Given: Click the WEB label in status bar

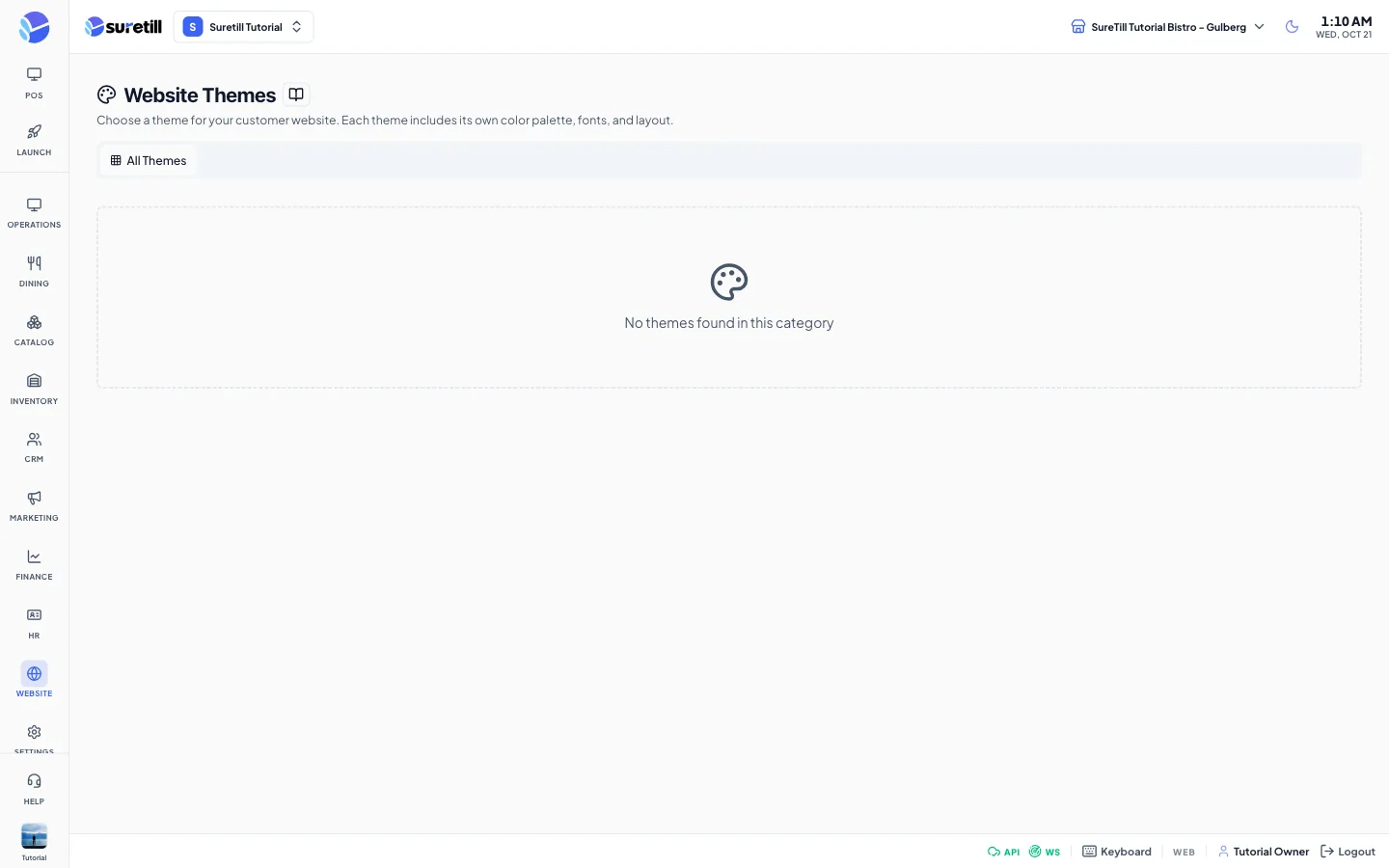Looking at the screenshot, I should point(1184,853).
